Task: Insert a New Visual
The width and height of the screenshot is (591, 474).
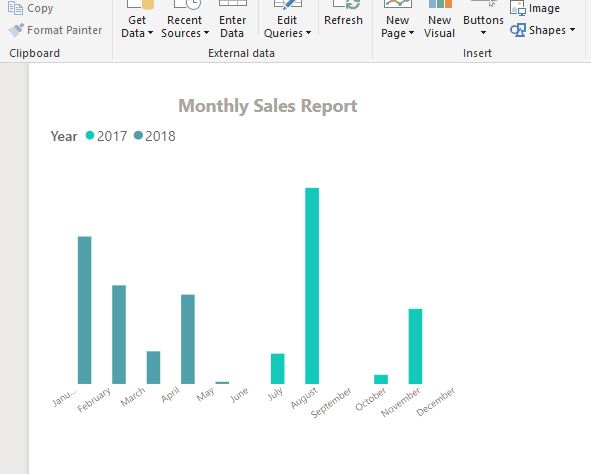Action: [x=439, y=20]
